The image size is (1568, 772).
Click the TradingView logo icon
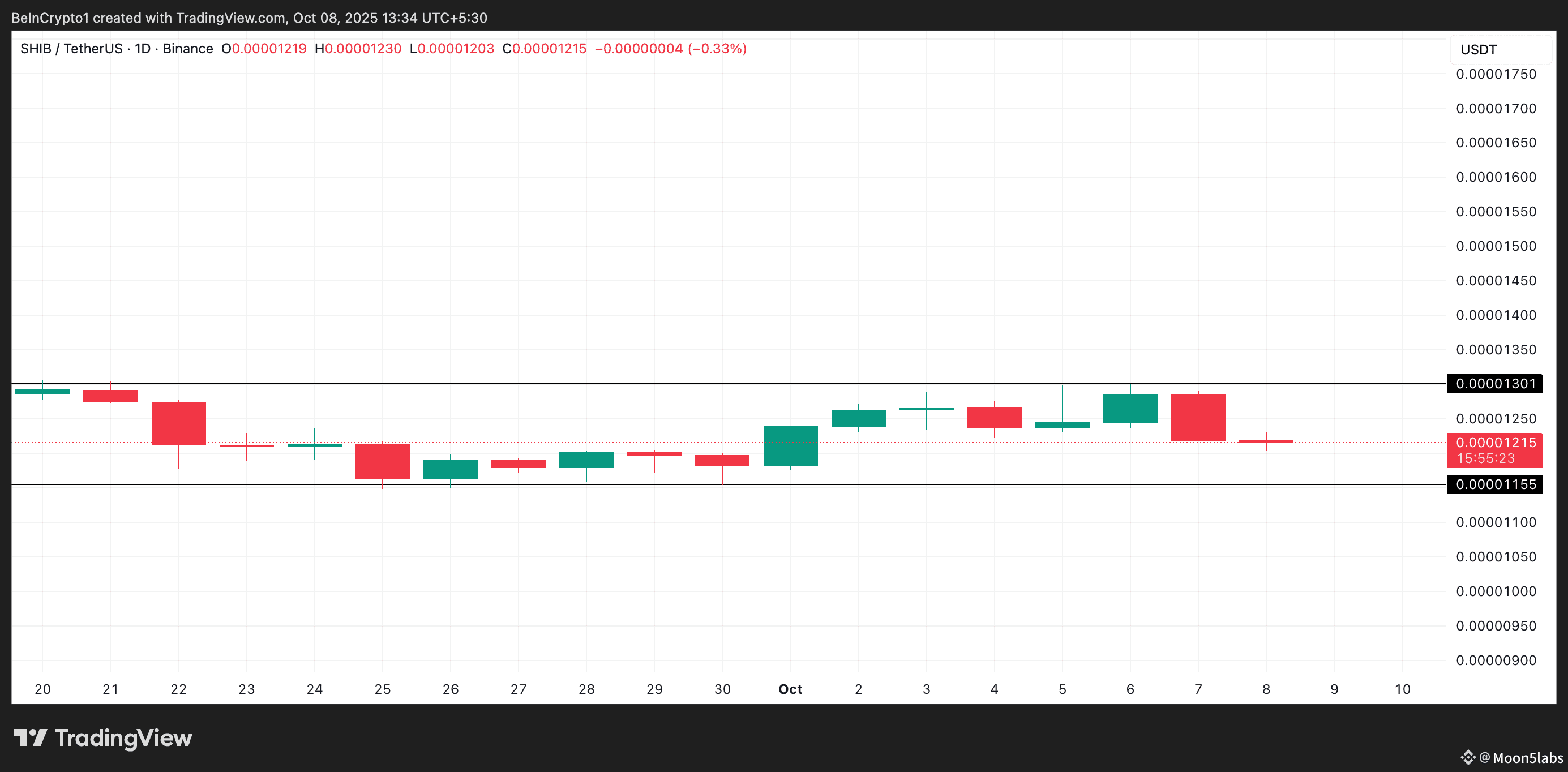pyautogui.click(x=31, y=738)
